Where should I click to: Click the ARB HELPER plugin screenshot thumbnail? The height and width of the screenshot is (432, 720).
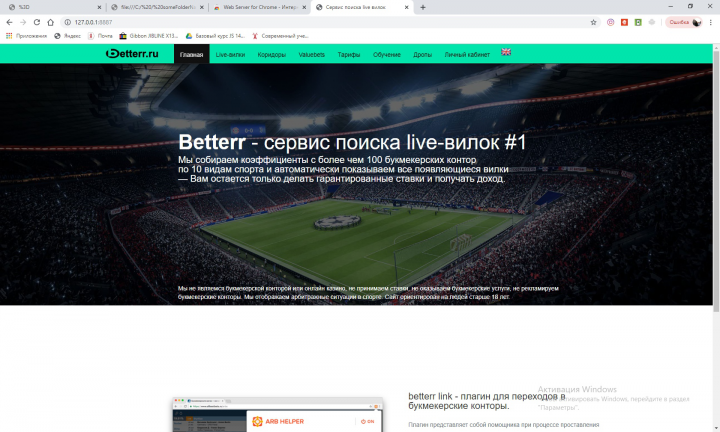point(278,415)
